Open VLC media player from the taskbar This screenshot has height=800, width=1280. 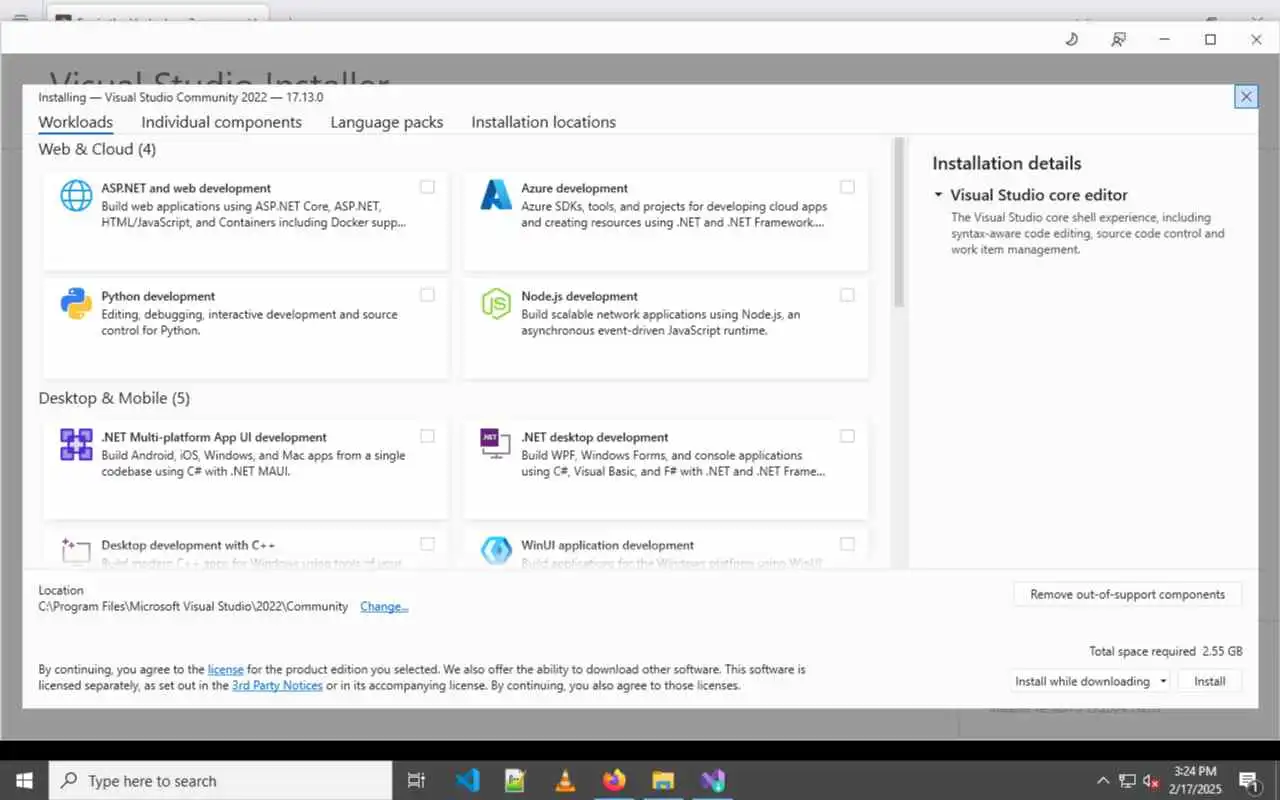[565, 780]
